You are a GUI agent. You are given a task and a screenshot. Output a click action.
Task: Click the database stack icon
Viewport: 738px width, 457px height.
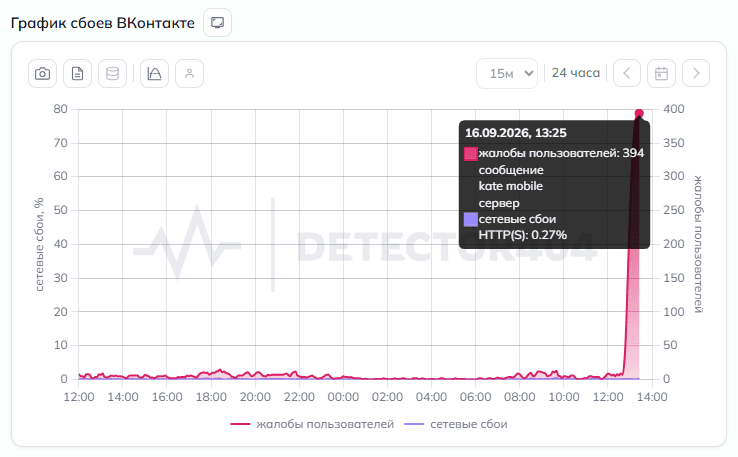pos(112,73)
